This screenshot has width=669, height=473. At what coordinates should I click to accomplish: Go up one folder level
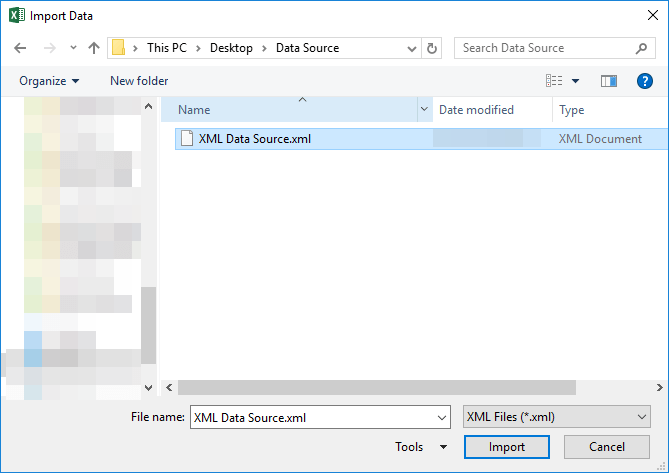(x=94, y=48)
